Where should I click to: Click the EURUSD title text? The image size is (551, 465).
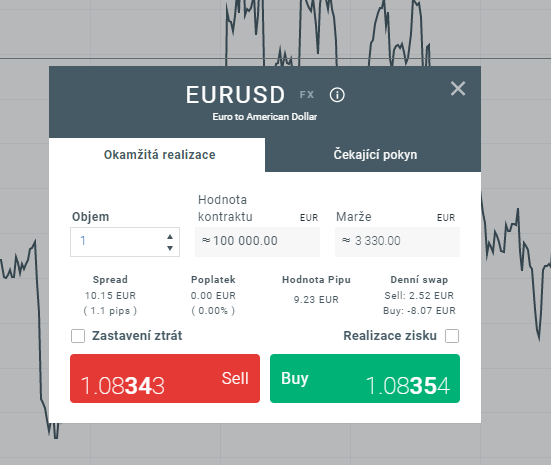point(235,95)
